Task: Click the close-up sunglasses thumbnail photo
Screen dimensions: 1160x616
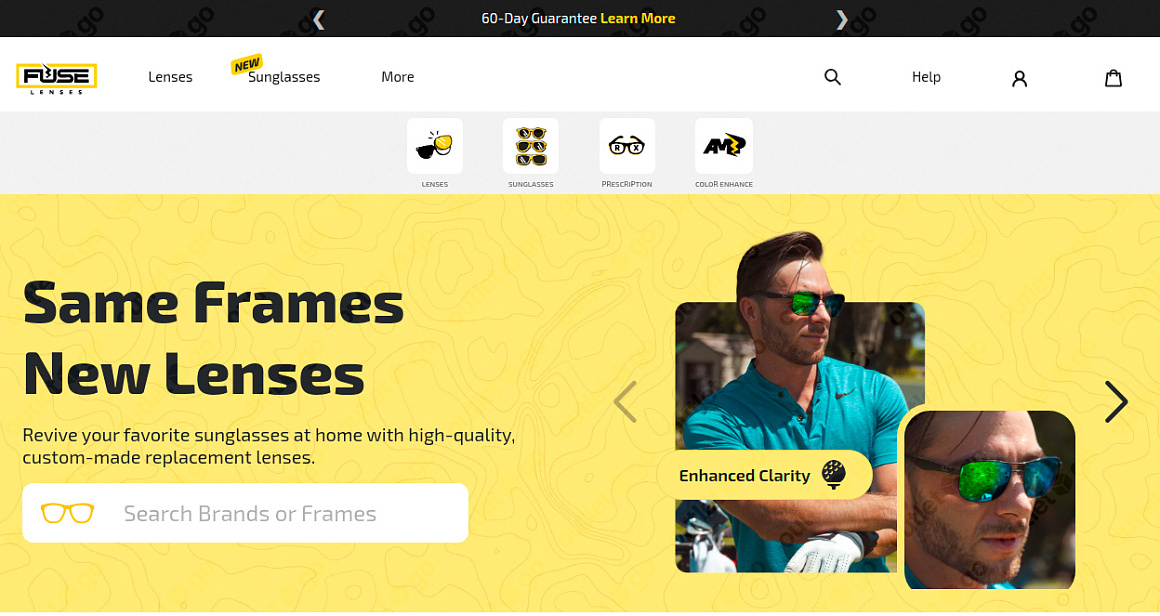Action: 990,500
